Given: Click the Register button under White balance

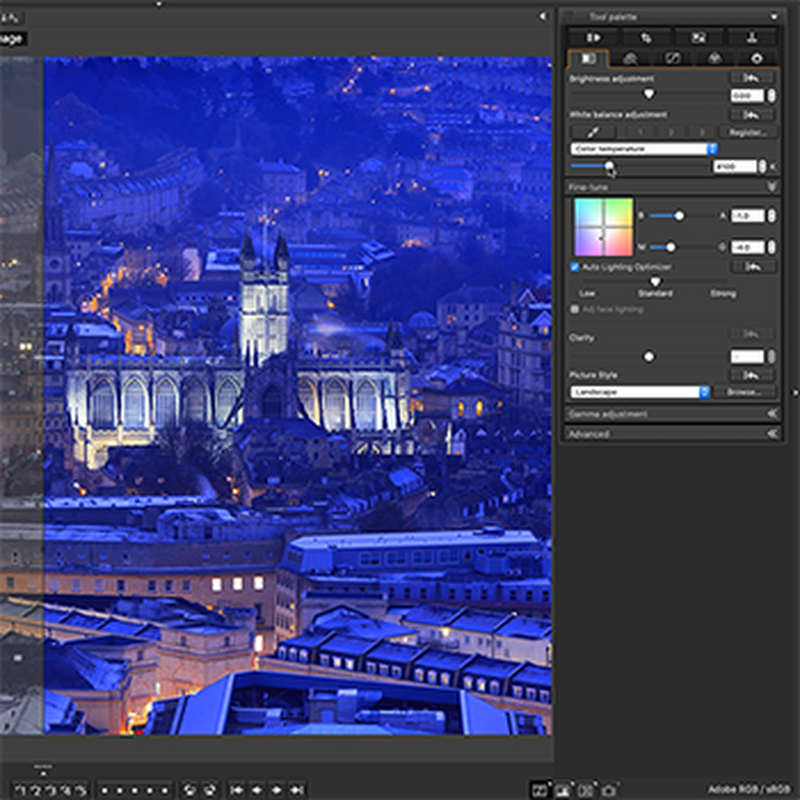Looking at the screenshot, I should point(749,131).
